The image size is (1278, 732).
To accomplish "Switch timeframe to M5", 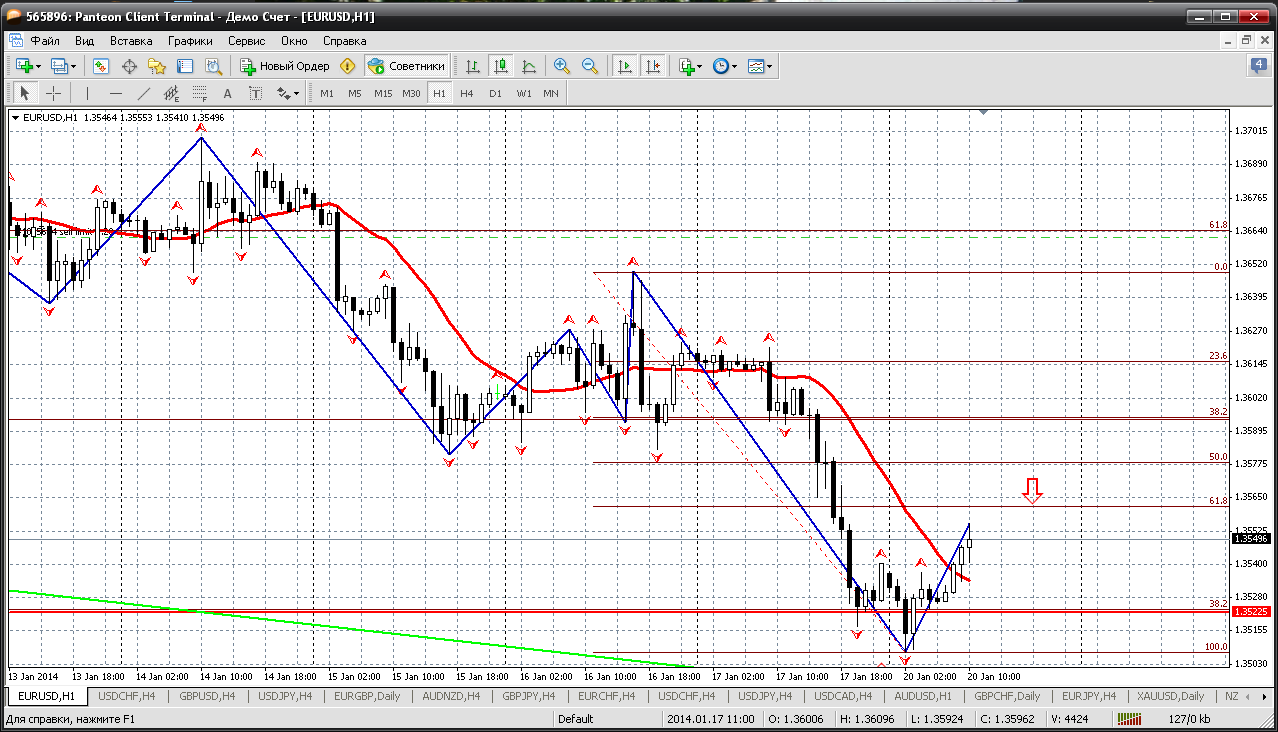I will tap(355, 93).
